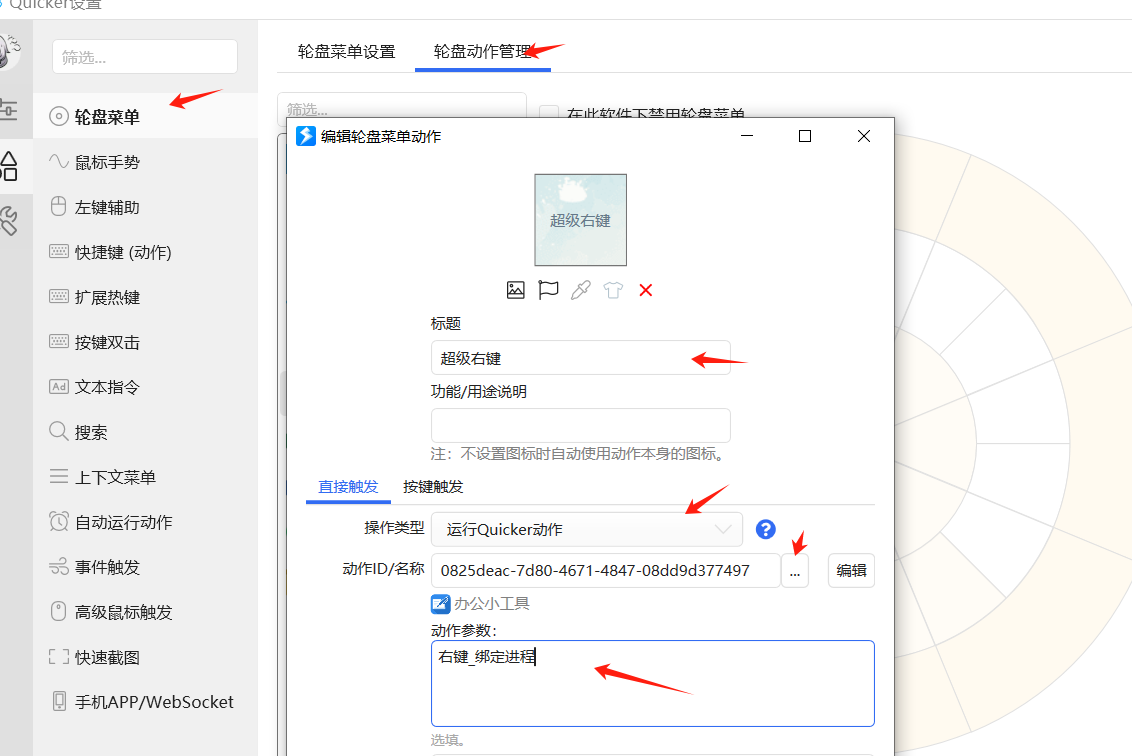1132x756 pixels.
Task: Click the 办公小工具 action name
Action: (492, 604)
